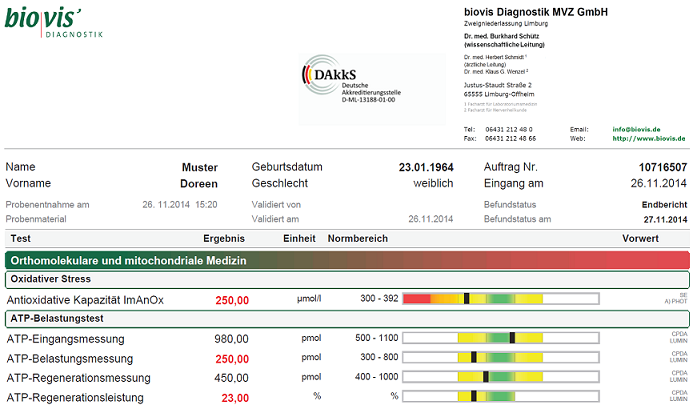Click the 'Validiert von' label
This screenshot has width=697, height=413.
[x=276, y=205]
